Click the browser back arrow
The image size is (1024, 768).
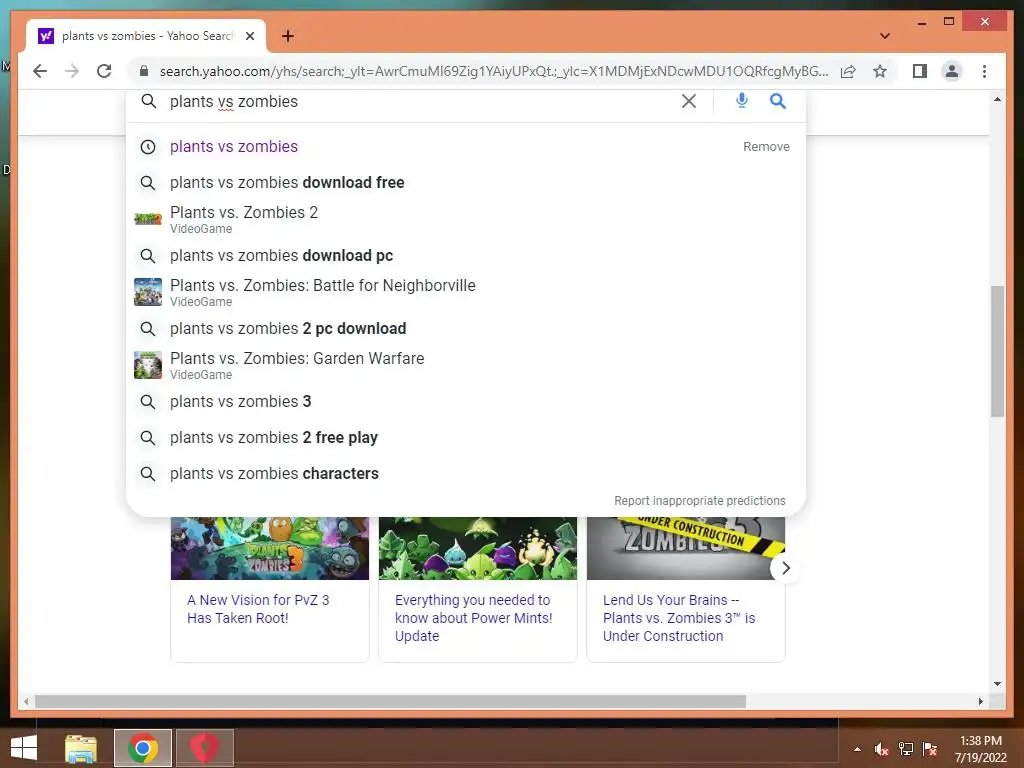coord(40,71)
